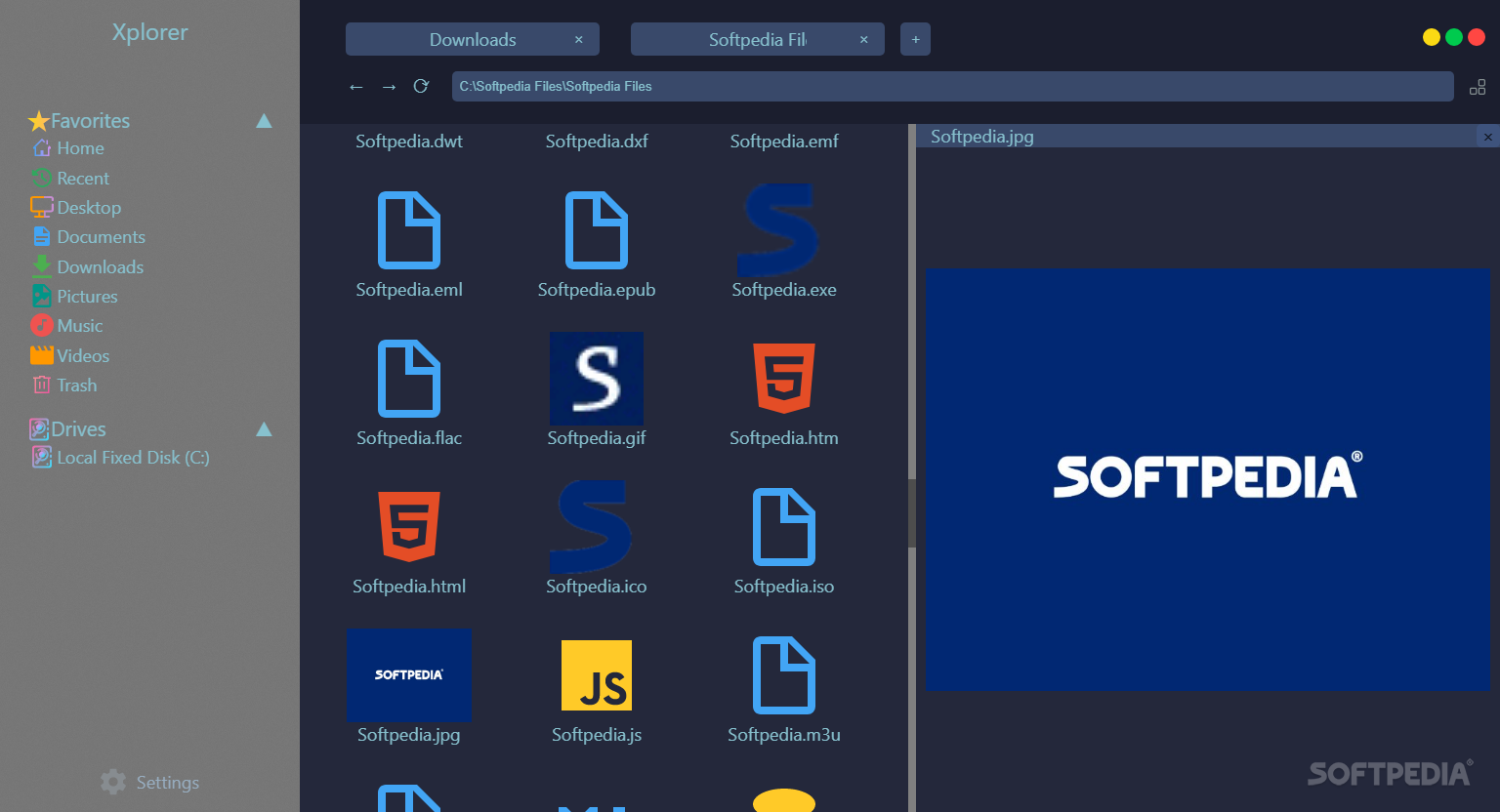Close the Downloads tab

pos(579,40)
